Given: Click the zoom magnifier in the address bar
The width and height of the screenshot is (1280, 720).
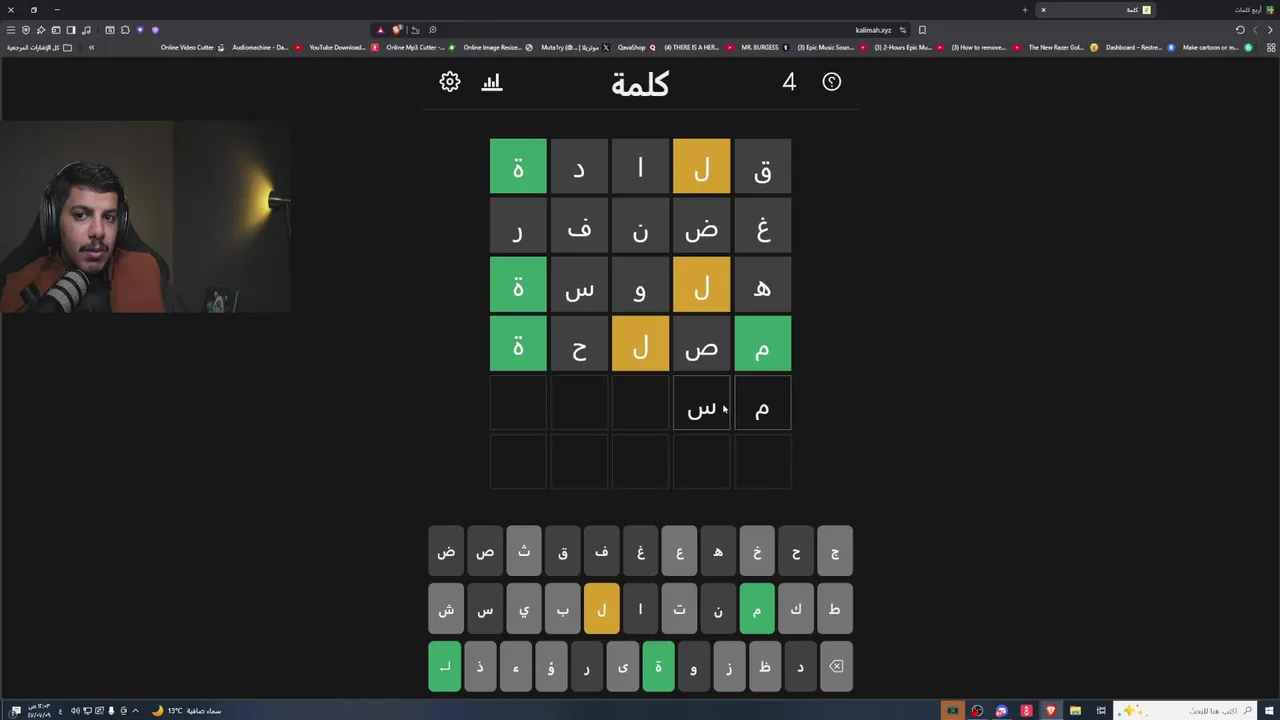Looking at the screenshot, I should (432, 30).
